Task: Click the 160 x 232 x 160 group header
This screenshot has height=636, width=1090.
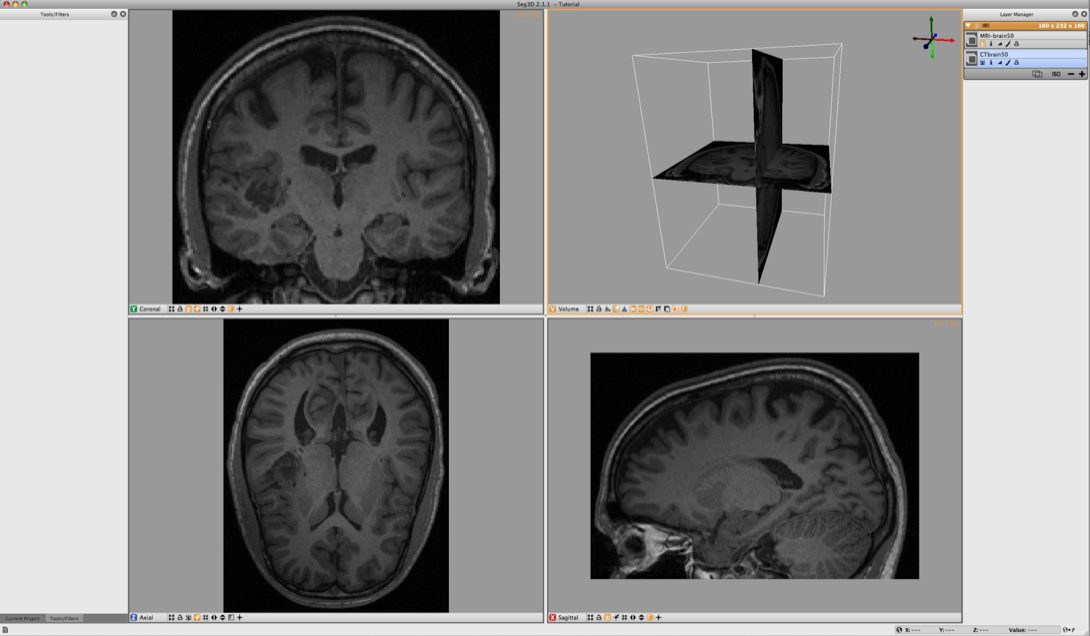Action: 1025,26
